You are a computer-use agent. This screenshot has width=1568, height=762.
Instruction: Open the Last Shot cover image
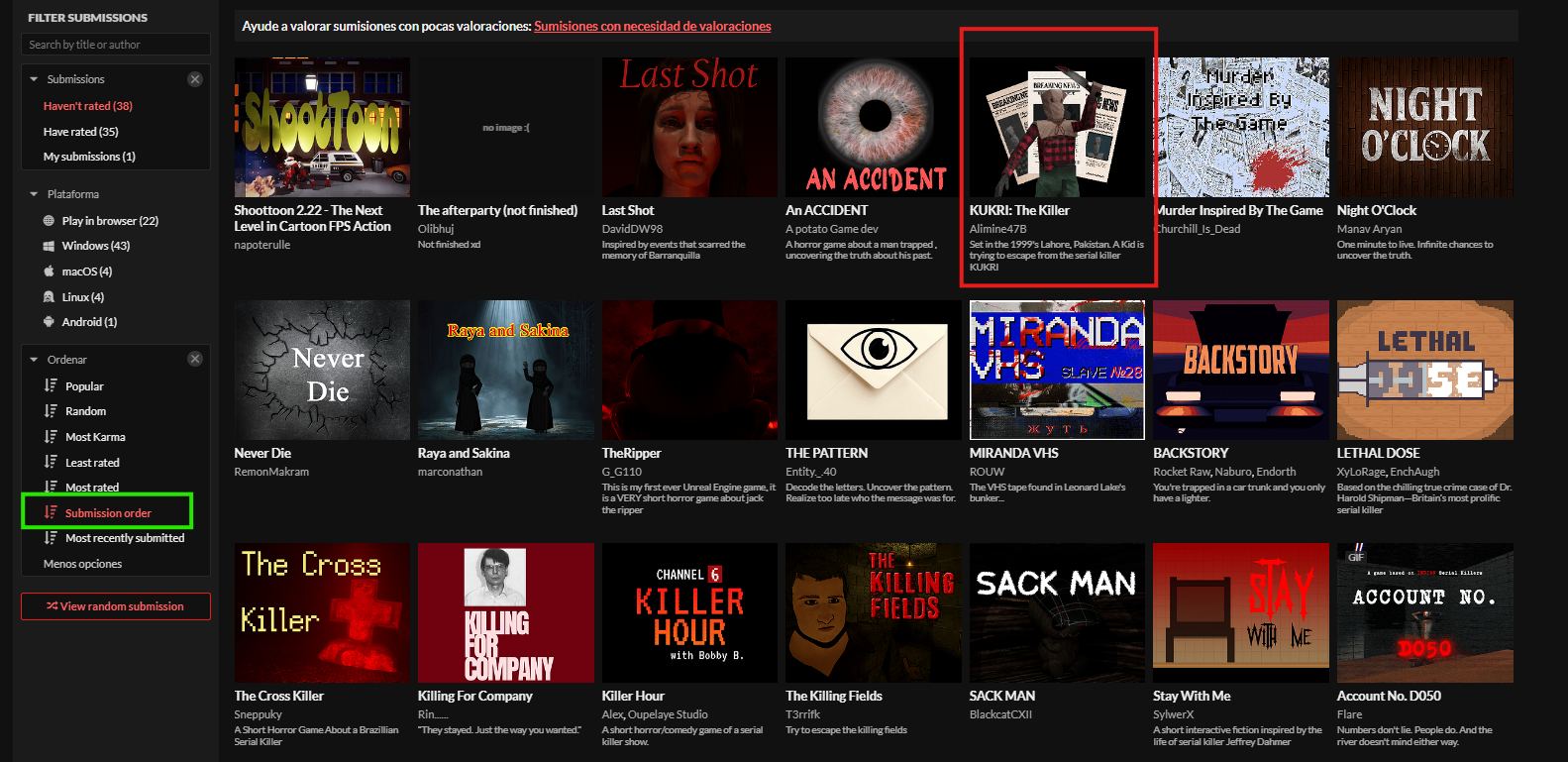point(689,127)
